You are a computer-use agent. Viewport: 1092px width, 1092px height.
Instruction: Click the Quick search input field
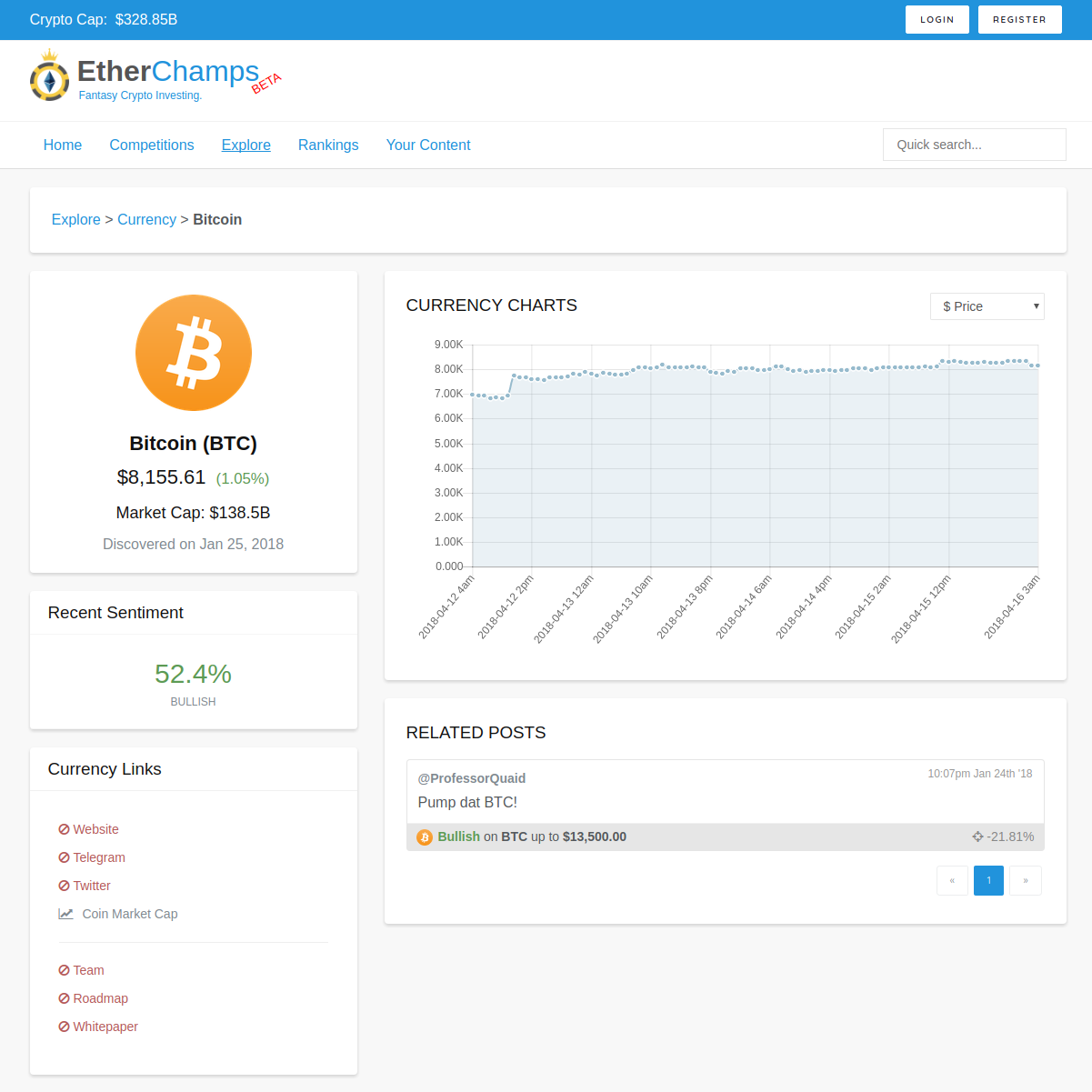(975, 145)
